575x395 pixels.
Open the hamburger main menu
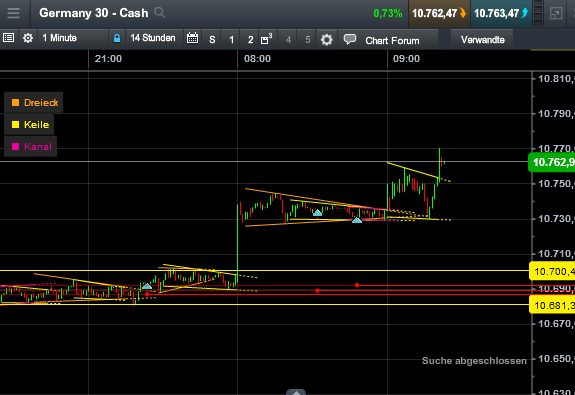coord(14,13)
